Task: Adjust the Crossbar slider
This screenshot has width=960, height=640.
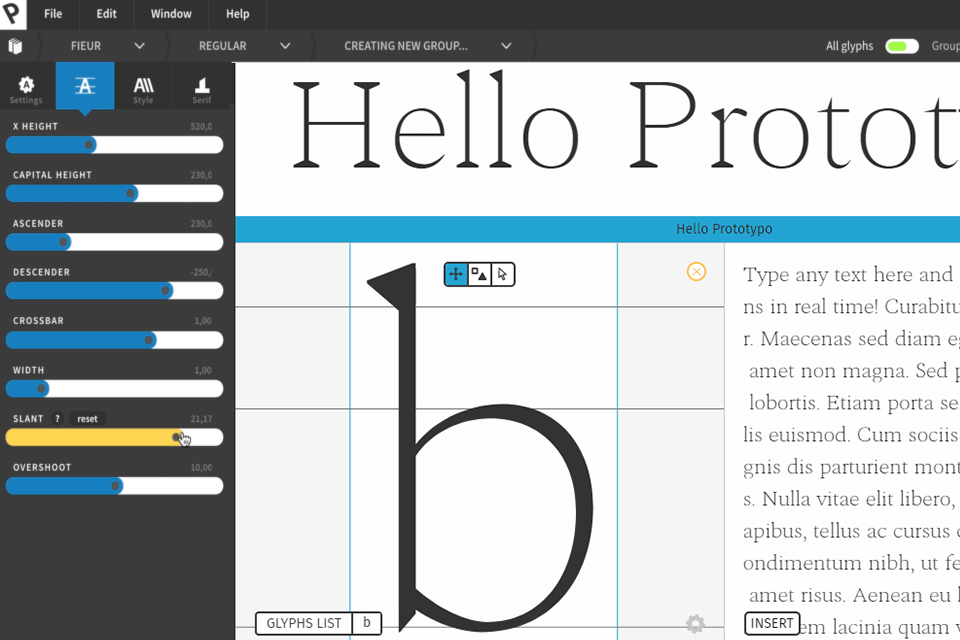Action: [114, 340]
